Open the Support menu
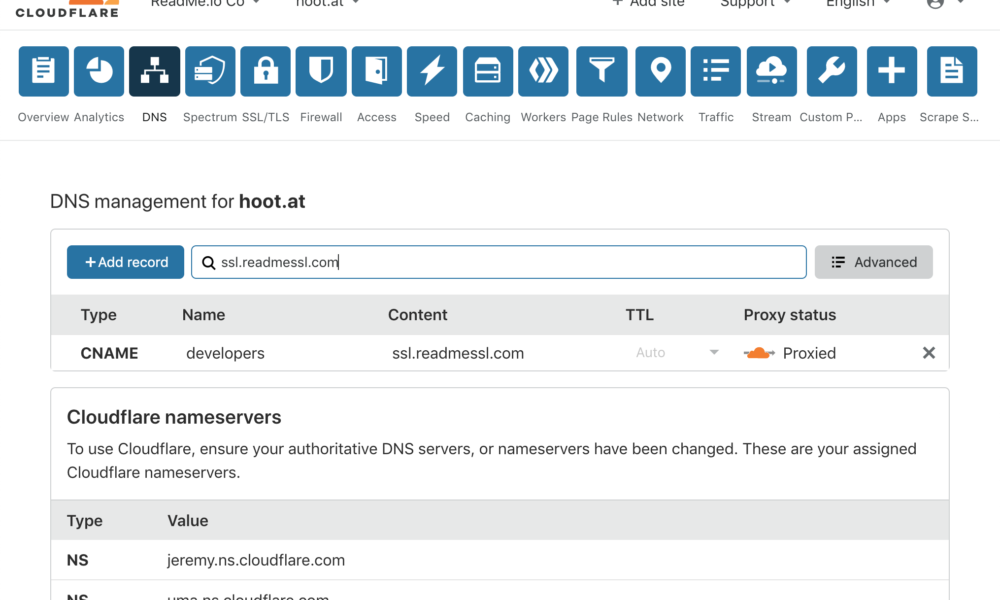 (x=755, y=4)
